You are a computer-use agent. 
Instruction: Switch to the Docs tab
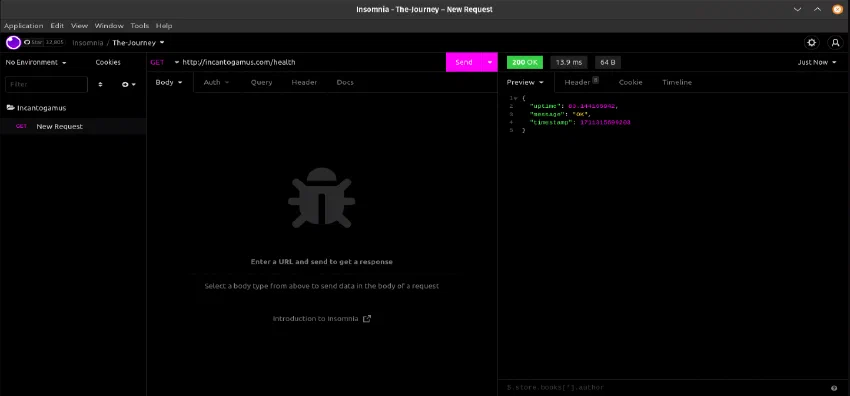pyautogui.click(x=345, y=82)
